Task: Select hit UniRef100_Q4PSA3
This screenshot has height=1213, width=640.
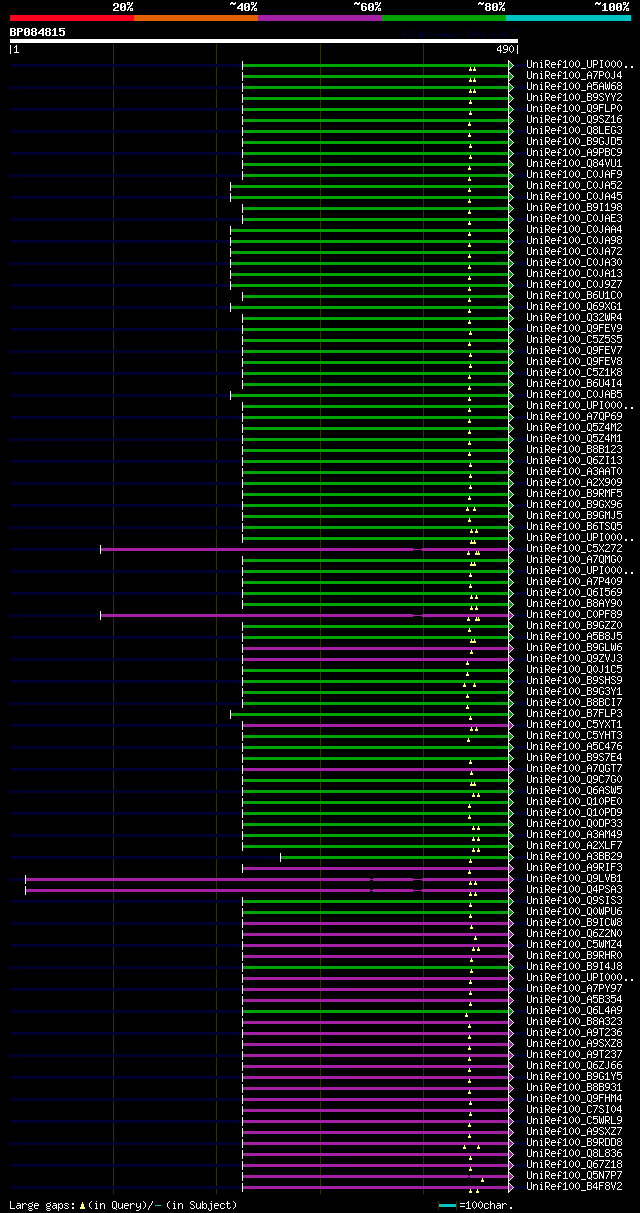Action: [574, 889]
